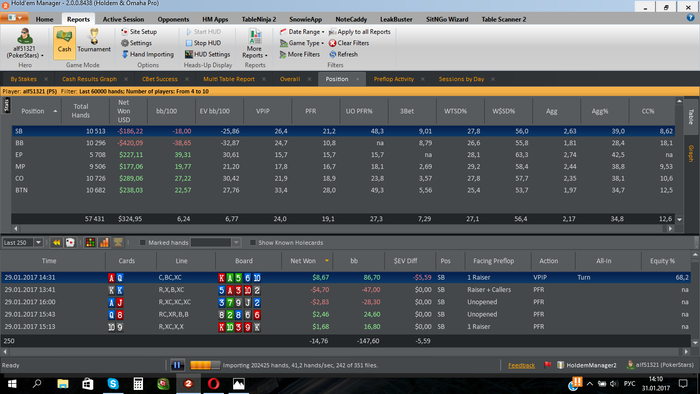Toggle Show Known Holecards checkbox
Image resolution: width=700 pixels, height=394 pixels.
(x=253, y=242)
